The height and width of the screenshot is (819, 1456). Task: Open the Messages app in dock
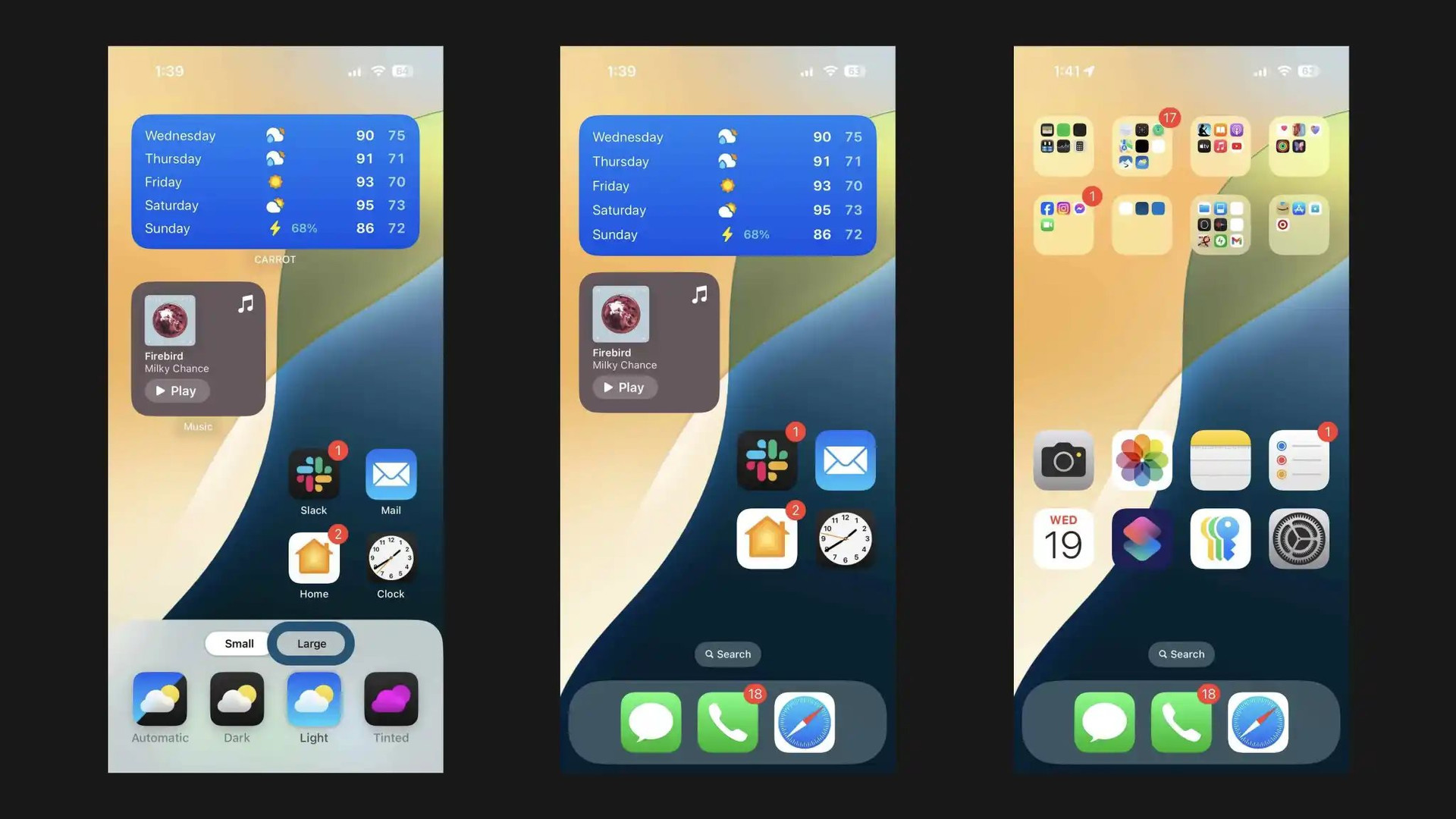(651, 722)
